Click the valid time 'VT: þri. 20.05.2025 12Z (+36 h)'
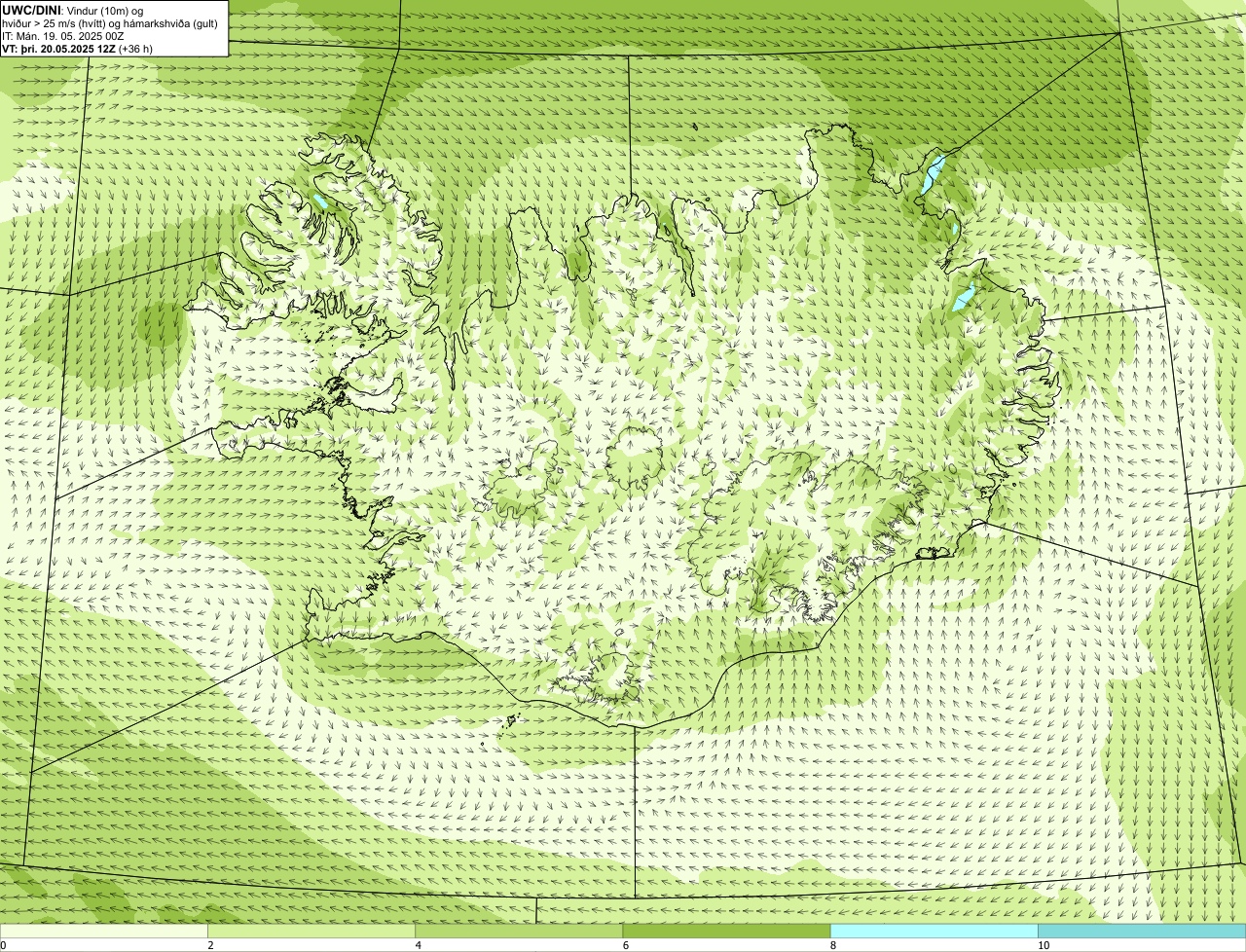Image resolution: width=1246 pixels, height=952 pixels. click(78, 48)
